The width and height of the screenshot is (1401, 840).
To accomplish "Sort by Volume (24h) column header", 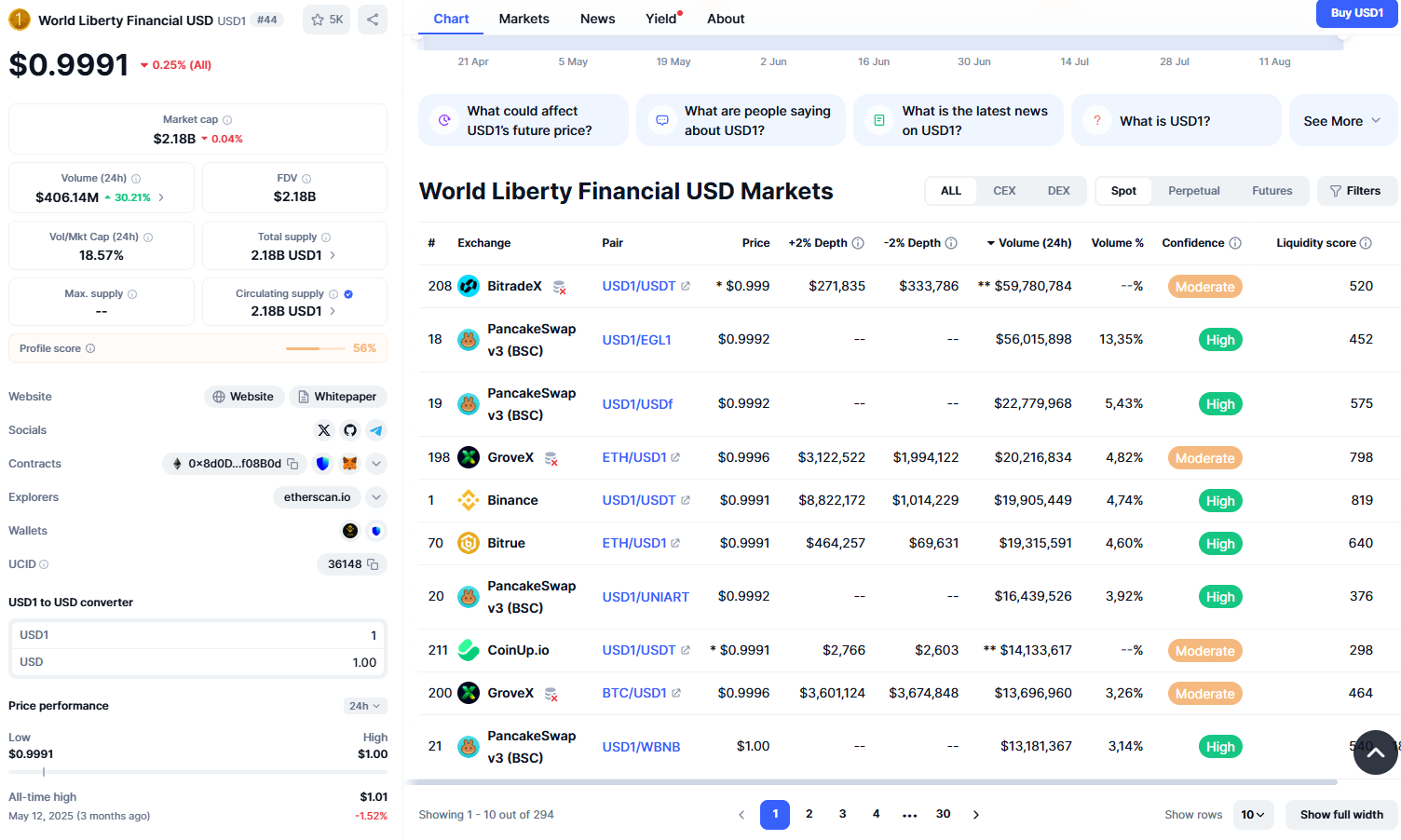I will [x=1028, y=243].
